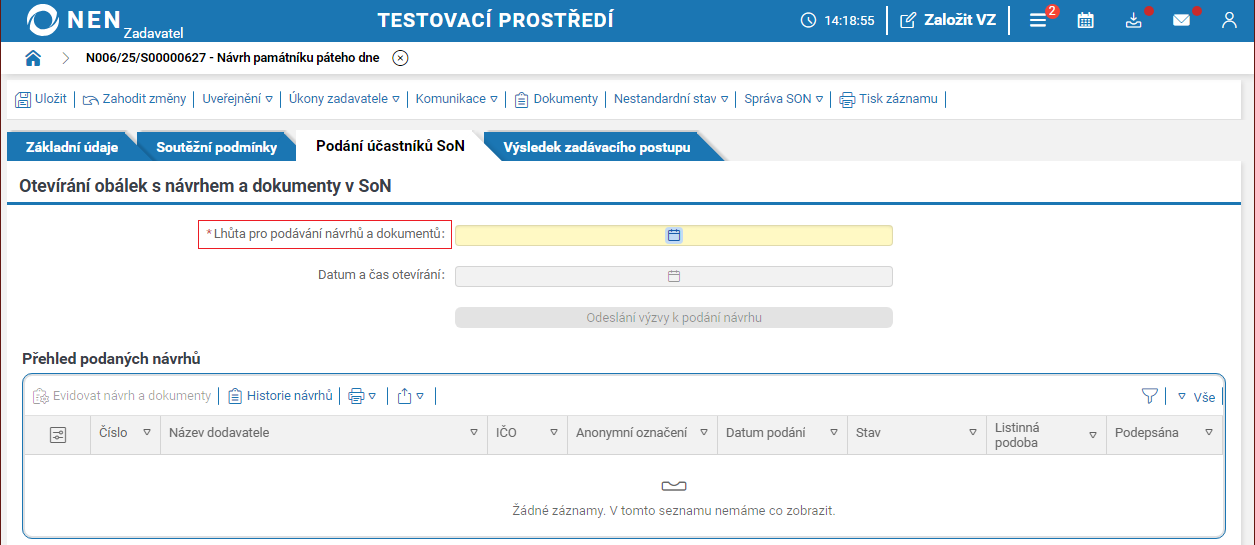Screen dimensions: 1255x545
Task: Open the Název dodavatele column filter arrow
Action: [x=474, y=433]
